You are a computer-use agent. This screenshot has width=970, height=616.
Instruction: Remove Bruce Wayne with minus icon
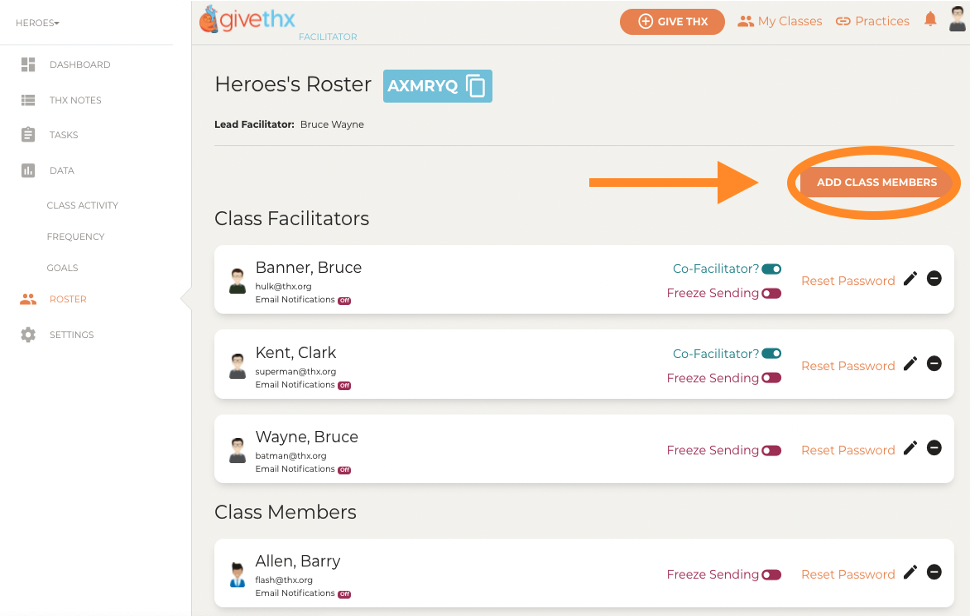coord(934,448)
